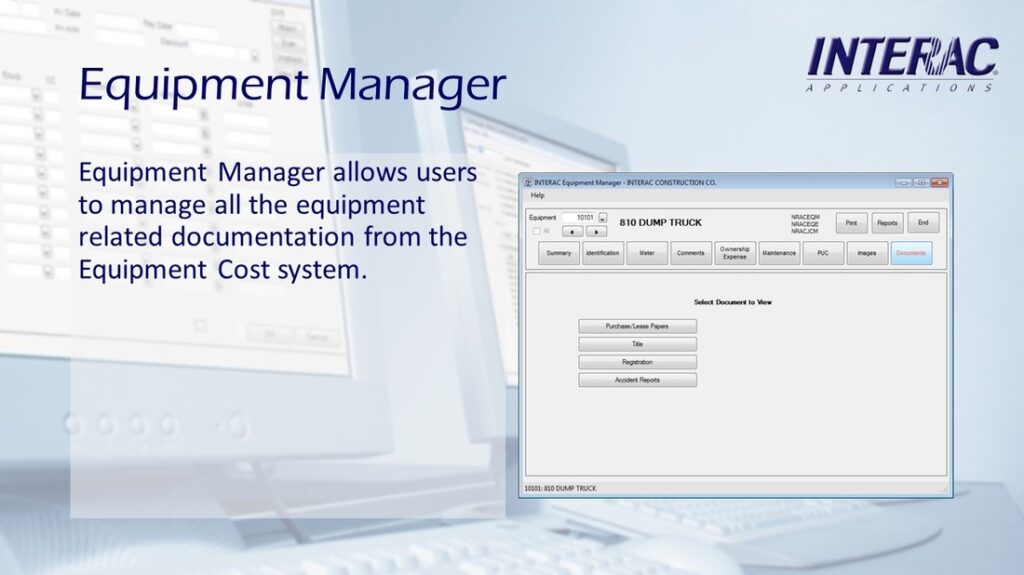Image resolution: width=1024 pixels, height=575 pixels.
Task: Toggle the All checkbox
Action: (x=536, y=231)
